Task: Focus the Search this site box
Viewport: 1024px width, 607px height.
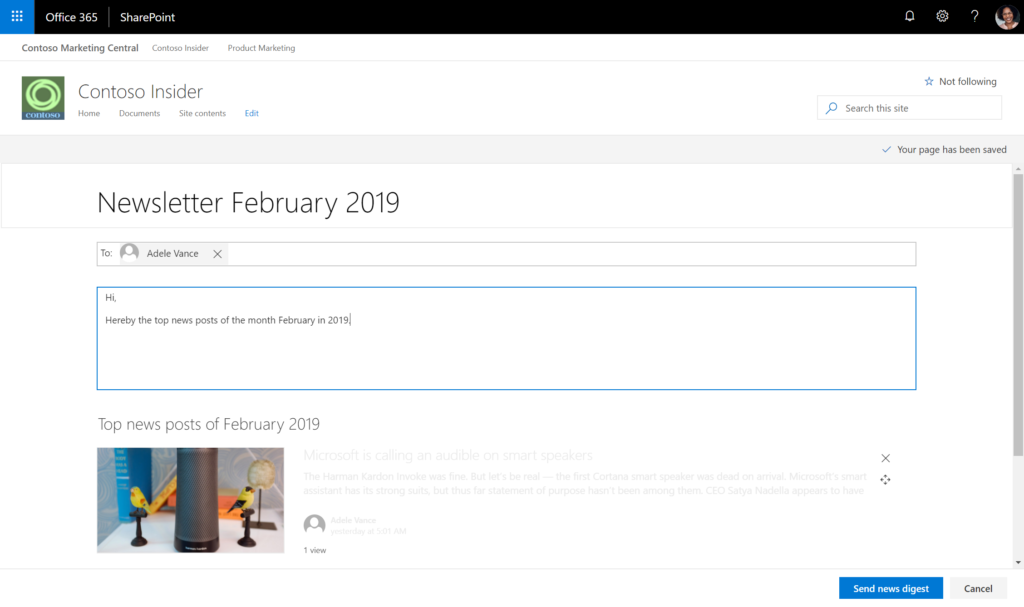Action: 909,108
